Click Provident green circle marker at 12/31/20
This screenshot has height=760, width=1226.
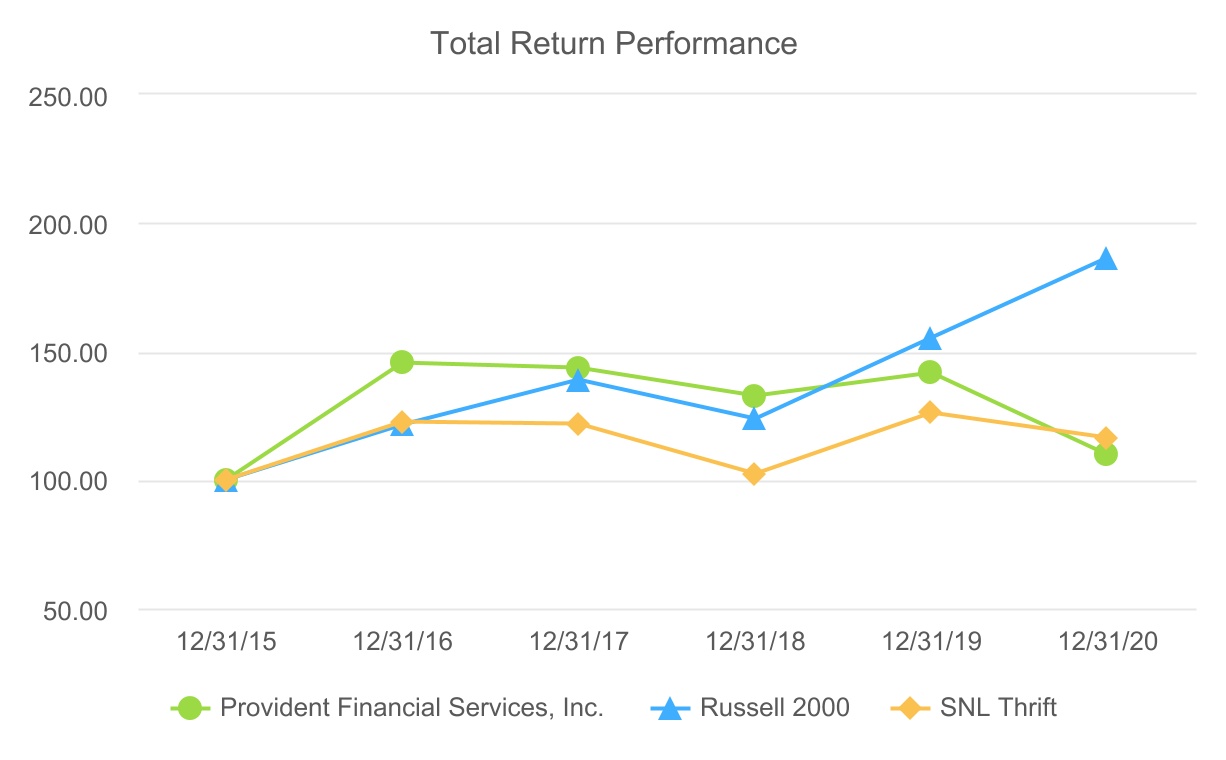coord(1105,454)
